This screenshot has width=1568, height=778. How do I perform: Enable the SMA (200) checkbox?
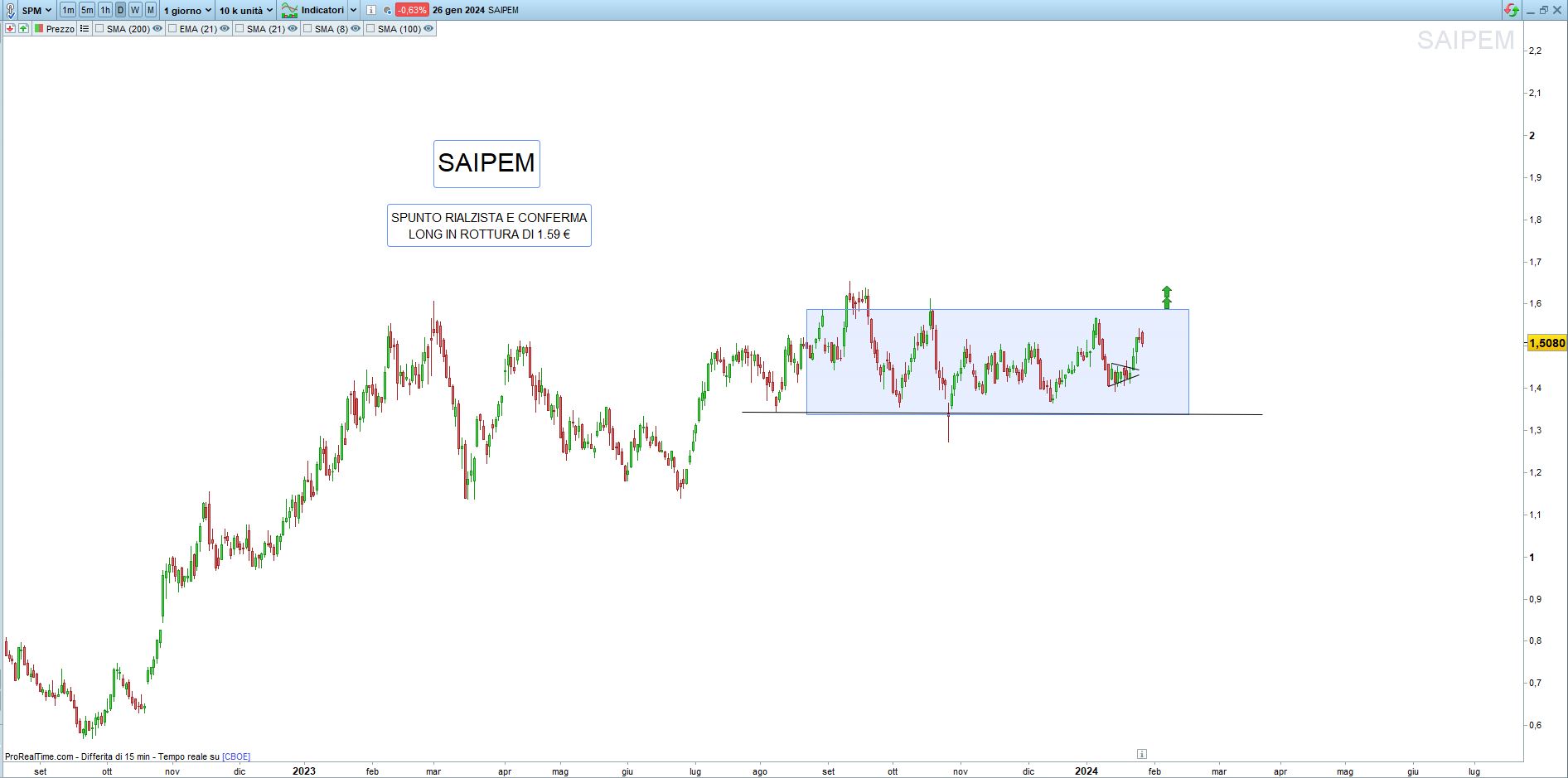99,28
